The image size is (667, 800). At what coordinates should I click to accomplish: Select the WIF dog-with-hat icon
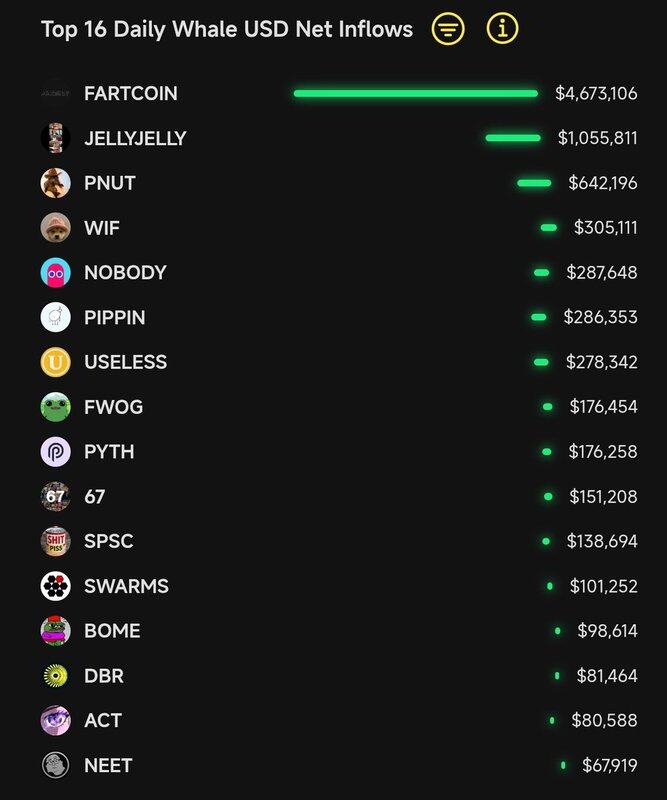click(x=55, y=228)
